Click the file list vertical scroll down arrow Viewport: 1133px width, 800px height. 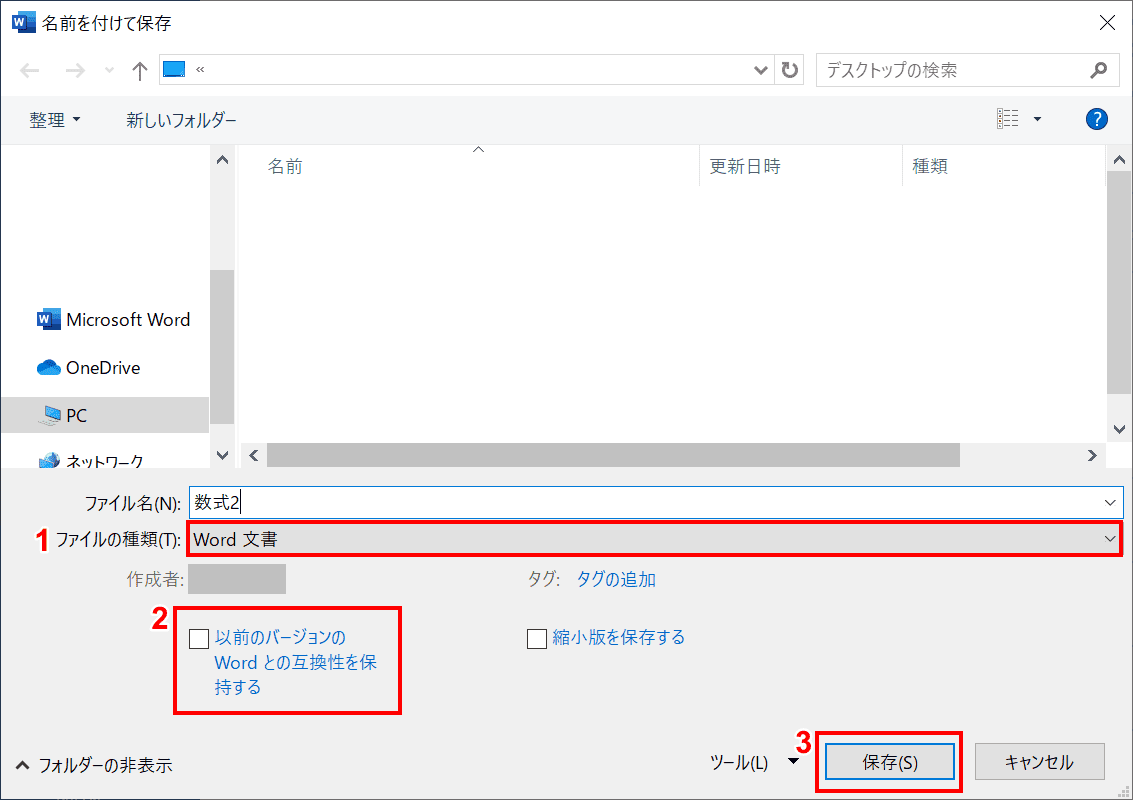click(1119, 429)
